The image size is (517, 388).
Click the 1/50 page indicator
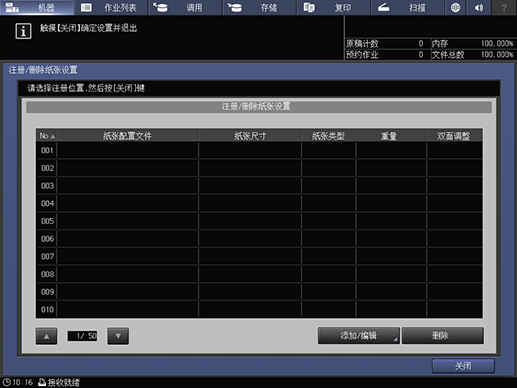coord(82,336)
